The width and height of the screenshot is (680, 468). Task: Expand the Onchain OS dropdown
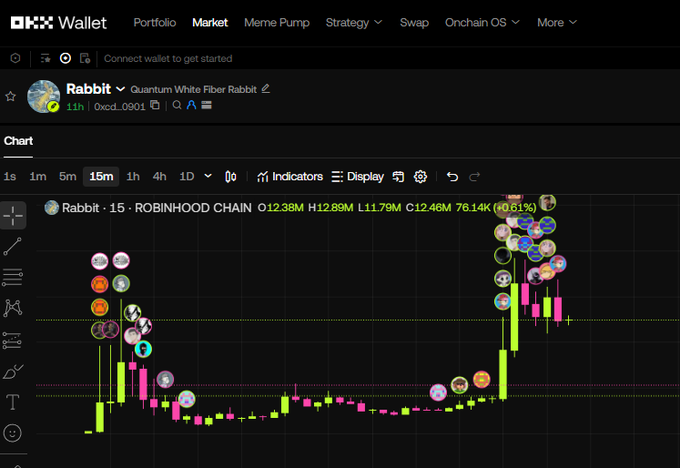click(482, 23)
